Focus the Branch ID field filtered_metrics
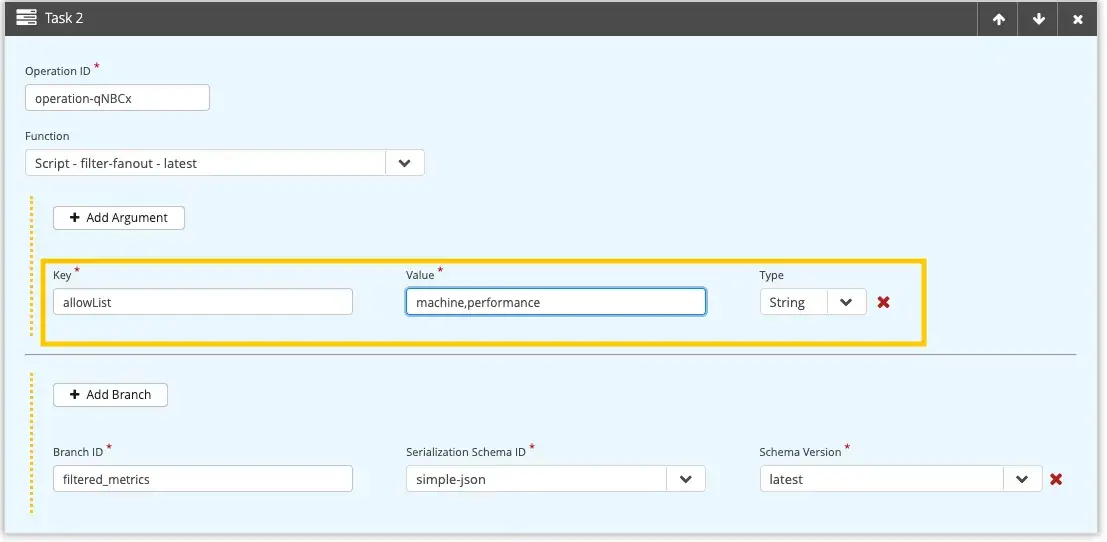Image resolution: width=1107 pixels, height=542 pixels. coord(203,479)
